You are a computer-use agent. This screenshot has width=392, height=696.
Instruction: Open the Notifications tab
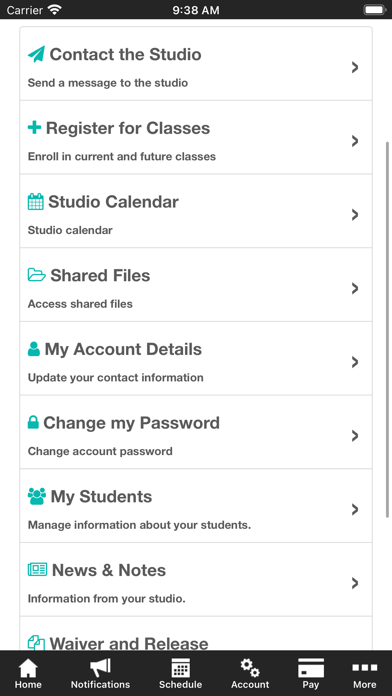pyautogui.click(x=100, y=673)
